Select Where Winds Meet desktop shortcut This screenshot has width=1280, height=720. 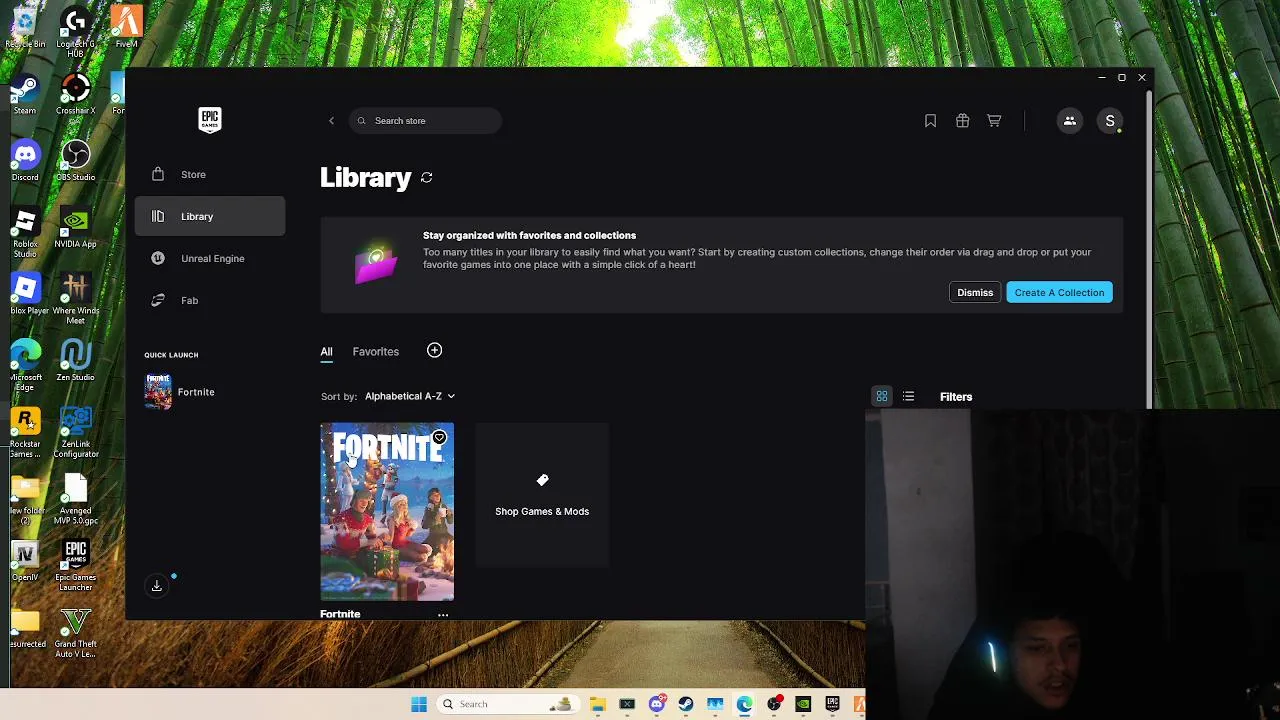point(76,299)
